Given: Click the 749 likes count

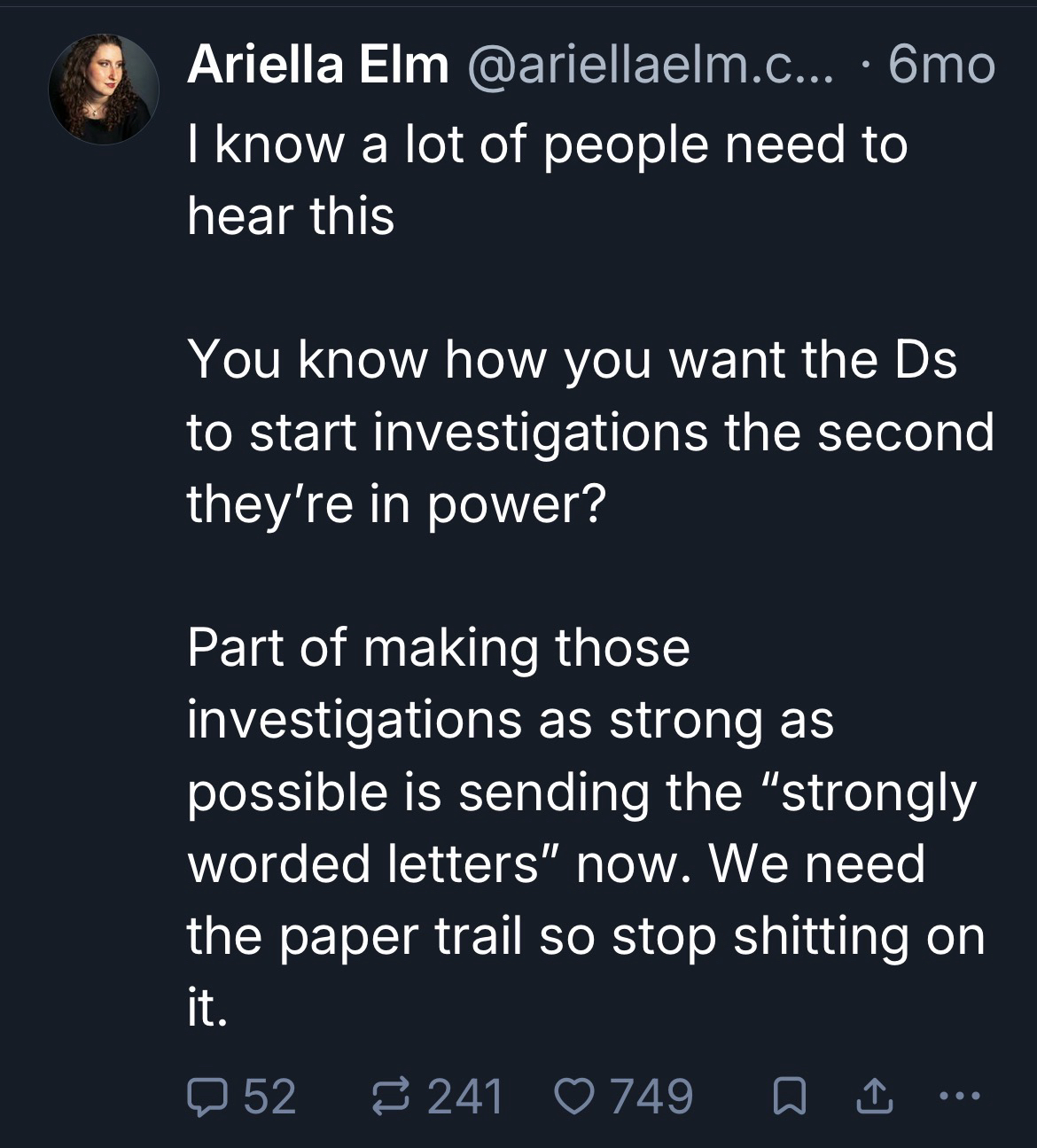Looking at the screenshot, I should tap(651, 1097).
